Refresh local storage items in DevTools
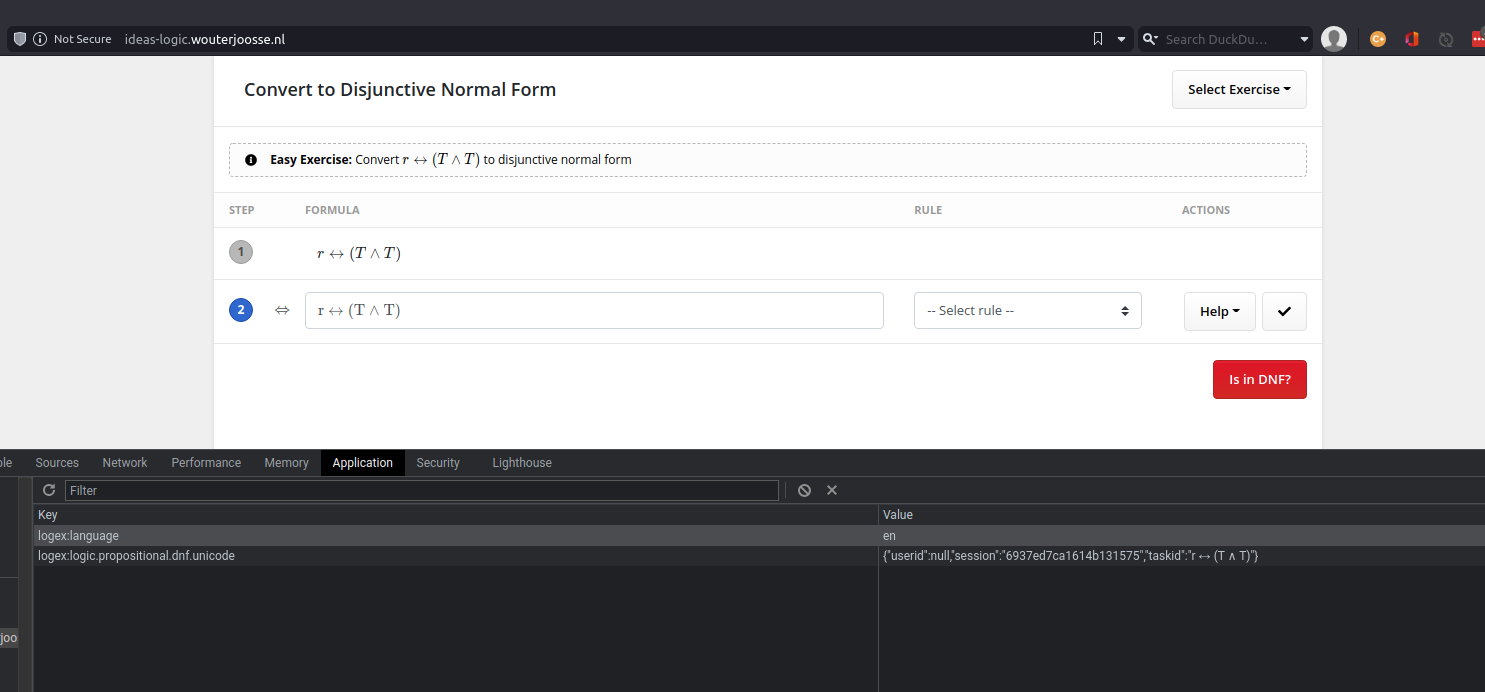The width and height of the screenshot is (1485, 692). [48, 490]
